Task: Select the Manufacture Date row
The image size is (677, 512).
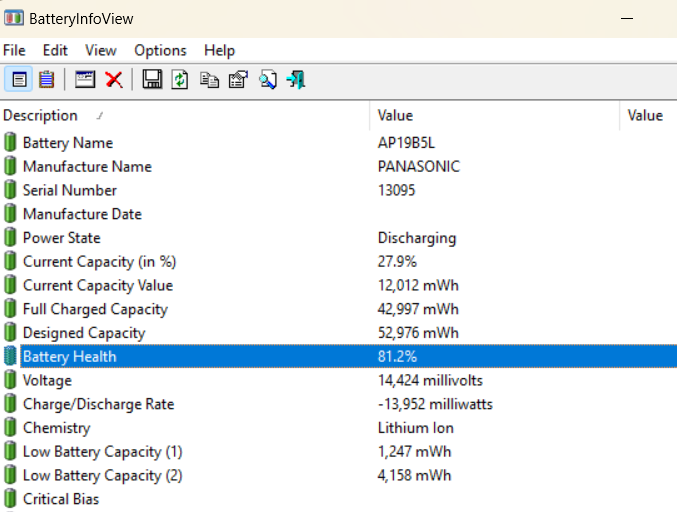Action: (x=82, y=214)
